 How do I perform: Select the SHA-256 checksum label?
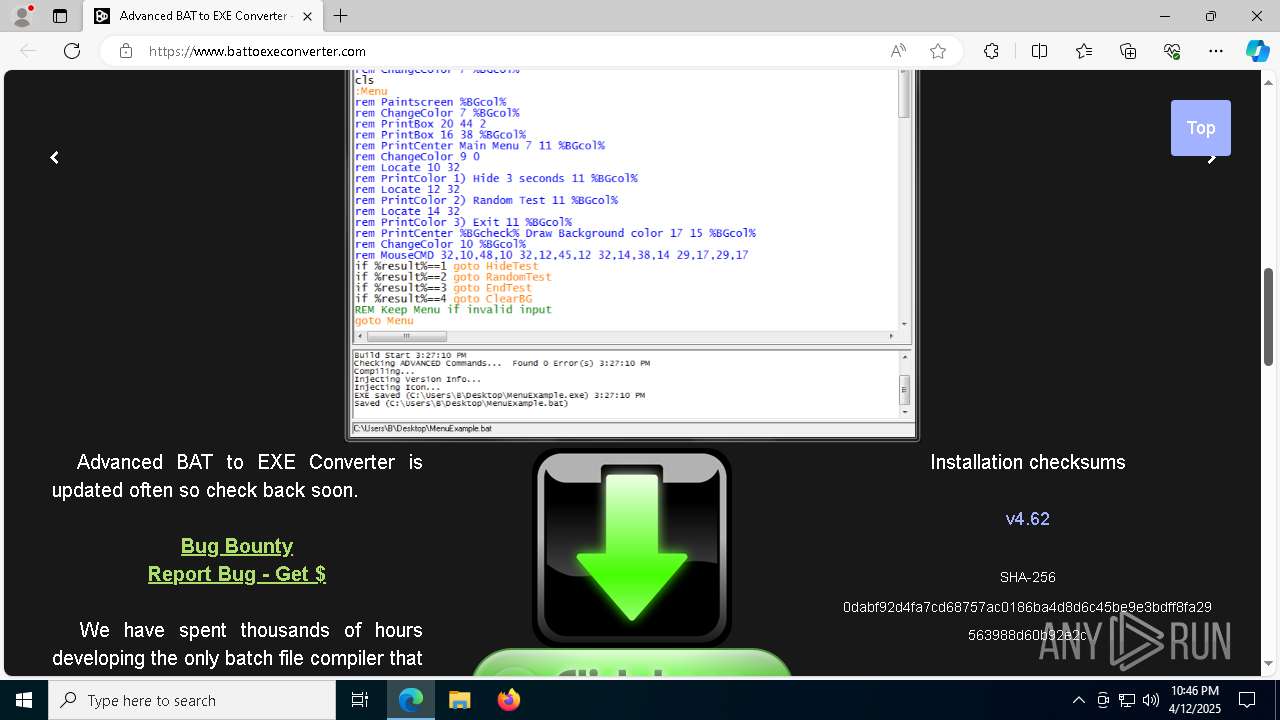1027,577
